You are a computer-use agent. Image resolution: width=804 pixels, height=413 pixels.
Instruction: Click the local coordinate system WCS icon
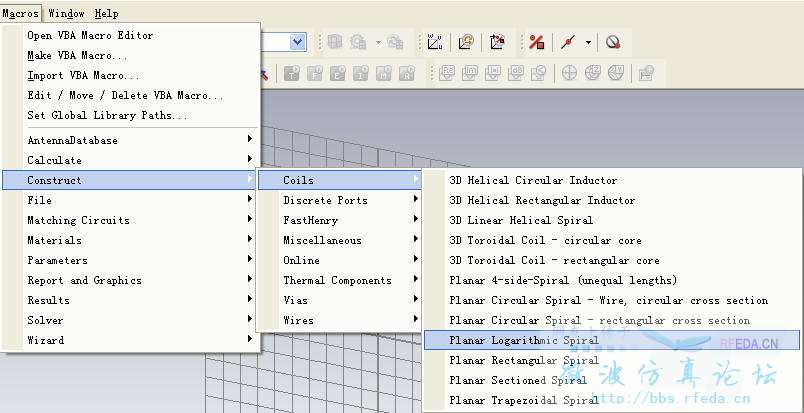tap(435, 42)
